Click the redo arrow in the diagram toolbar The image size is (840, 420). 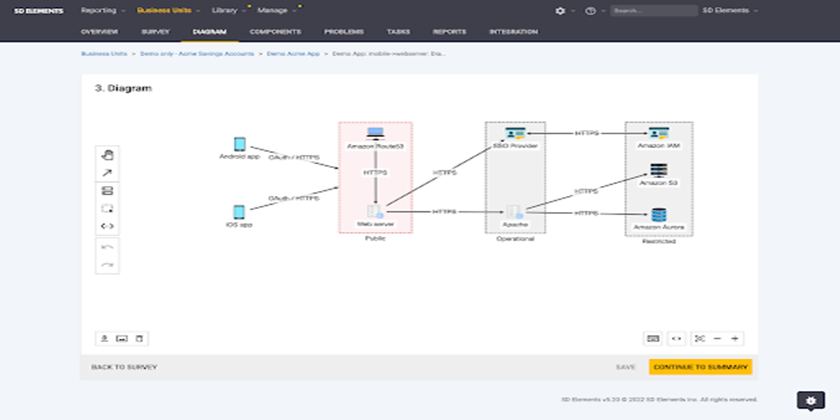click(x=107, y=265)
